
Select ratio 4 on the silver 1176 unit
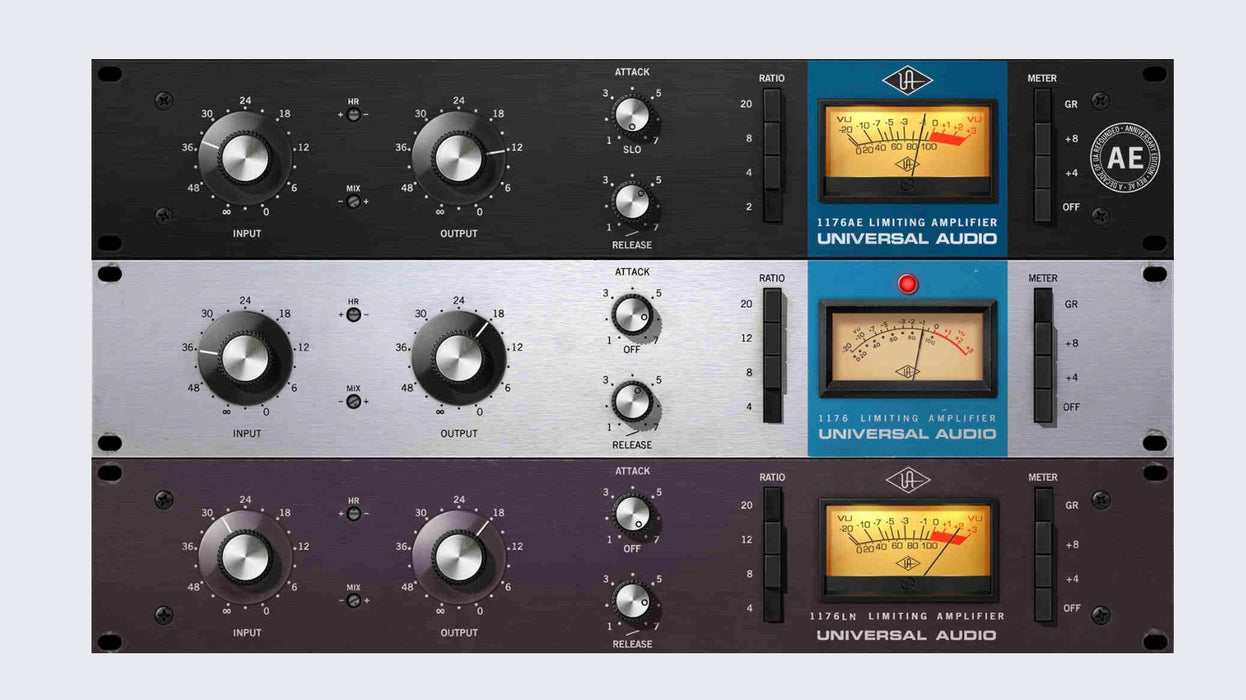point(772,406)
